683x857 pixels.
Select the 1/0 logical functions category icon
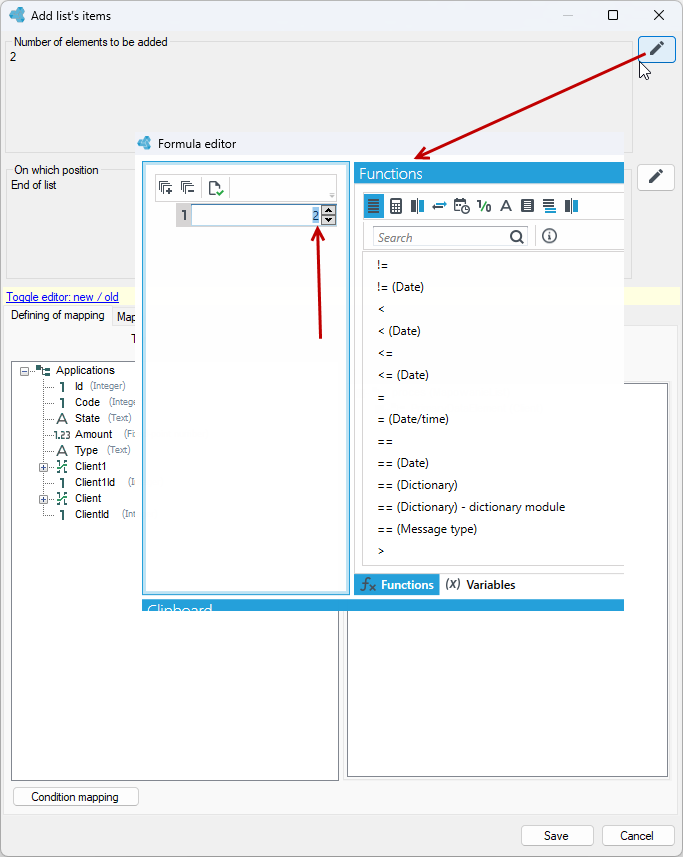tap(484, 206)
